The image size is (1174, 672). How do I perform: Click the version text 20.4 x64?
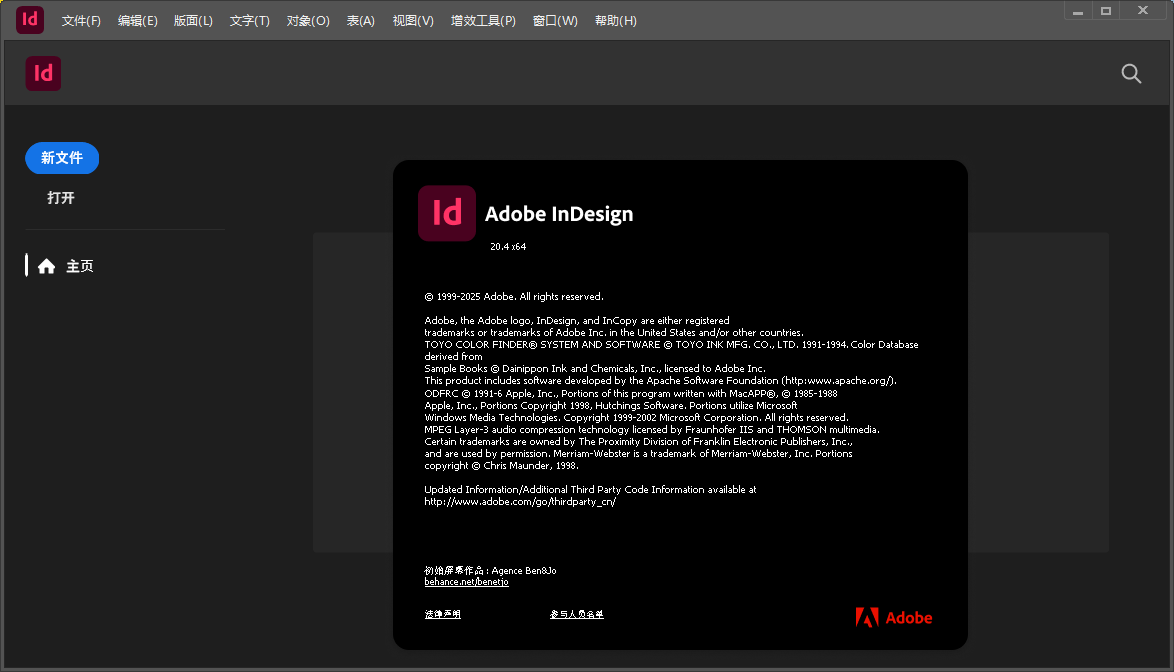[x=508, y=247]
